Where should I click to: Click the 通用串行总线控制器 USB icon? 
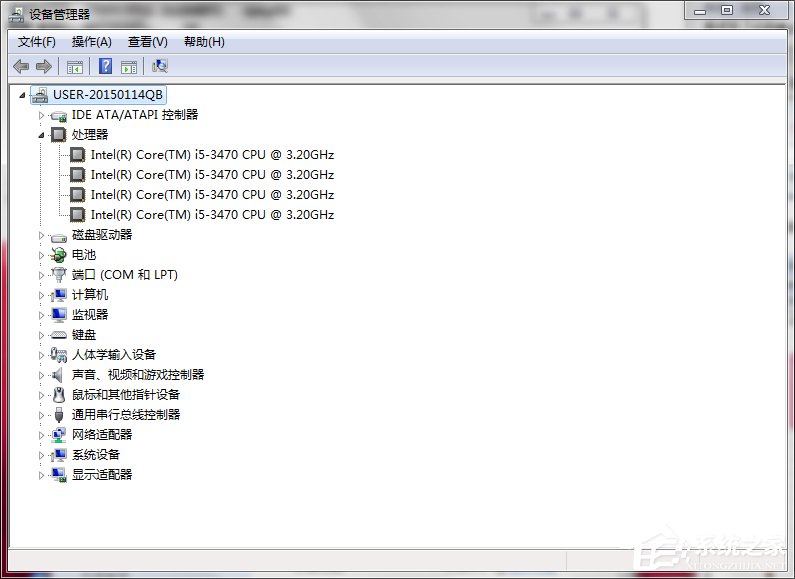tap(59, 415)
